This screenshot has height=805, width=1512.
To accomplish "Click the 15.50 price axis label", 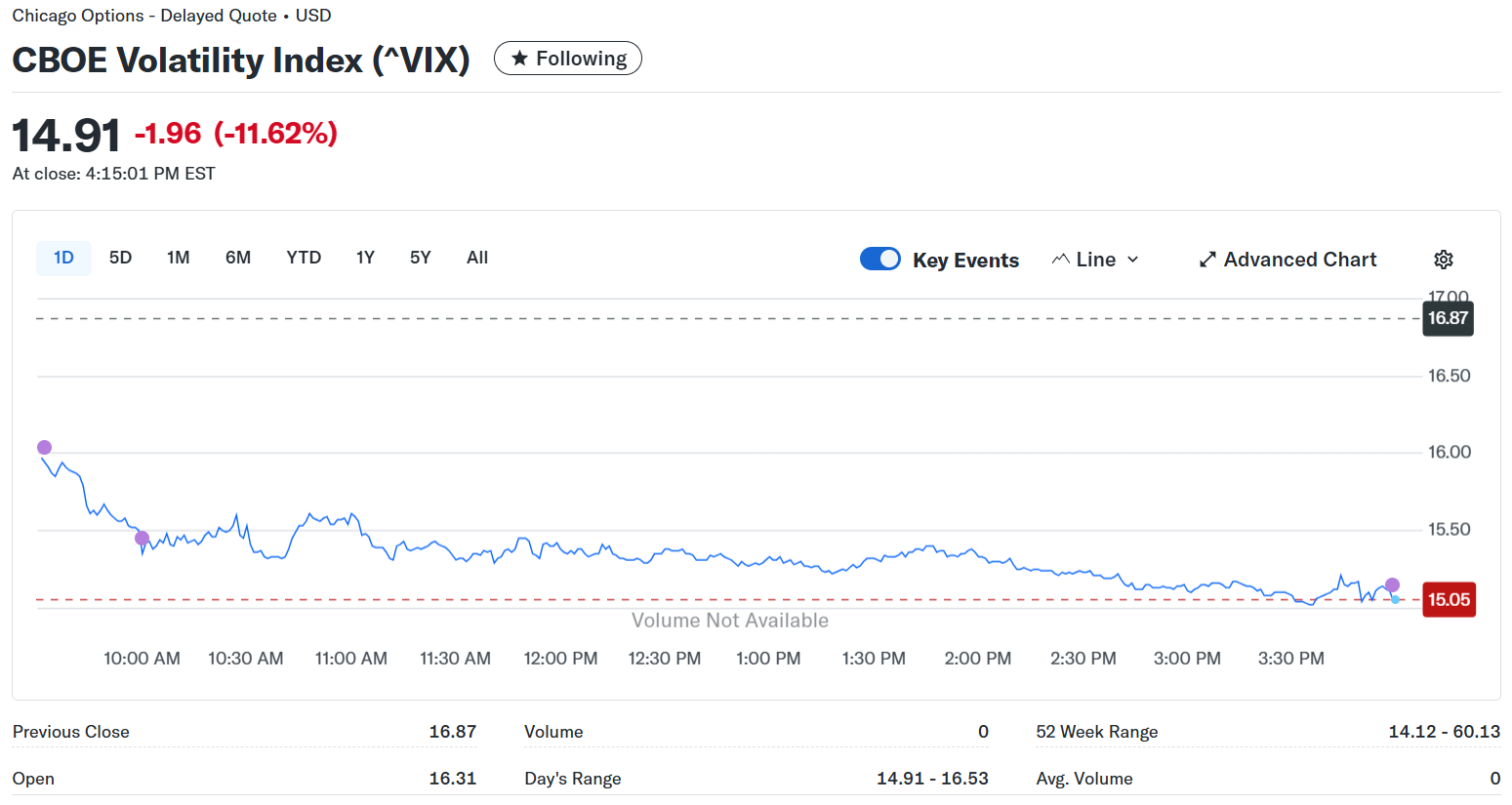I will [x=1450, y=530].
